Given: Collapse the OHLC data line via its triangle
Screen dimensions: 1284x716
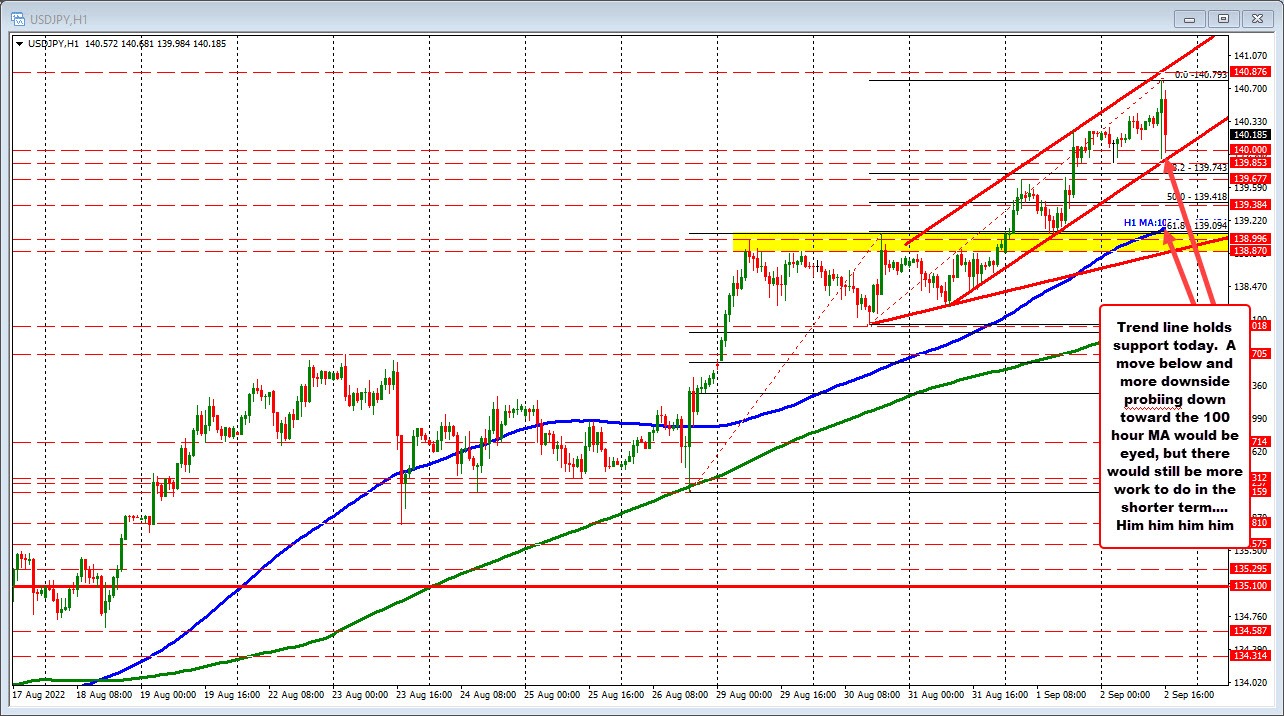Looking at the screenshot, I should (x=20, y=43).
